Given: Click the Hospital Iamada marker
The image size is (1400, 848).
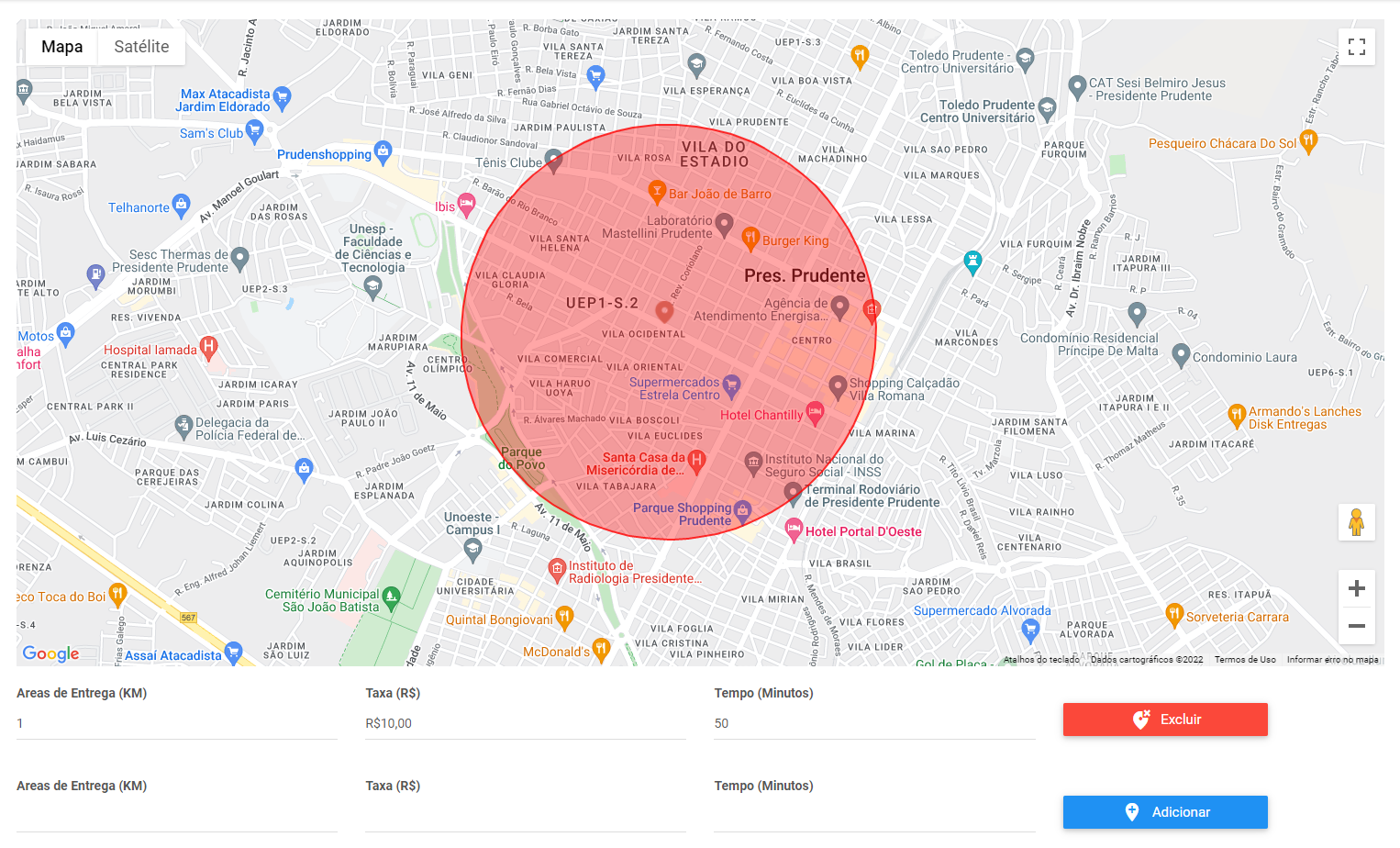Looking at the screenshot, I should (x=209, y=347).
